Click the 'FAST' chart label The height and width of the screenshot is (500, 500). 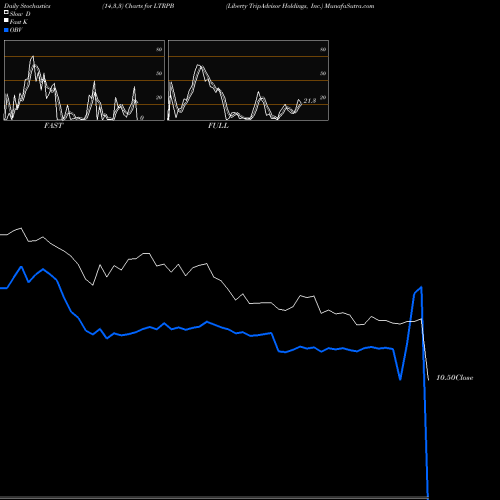click(53, 126)
